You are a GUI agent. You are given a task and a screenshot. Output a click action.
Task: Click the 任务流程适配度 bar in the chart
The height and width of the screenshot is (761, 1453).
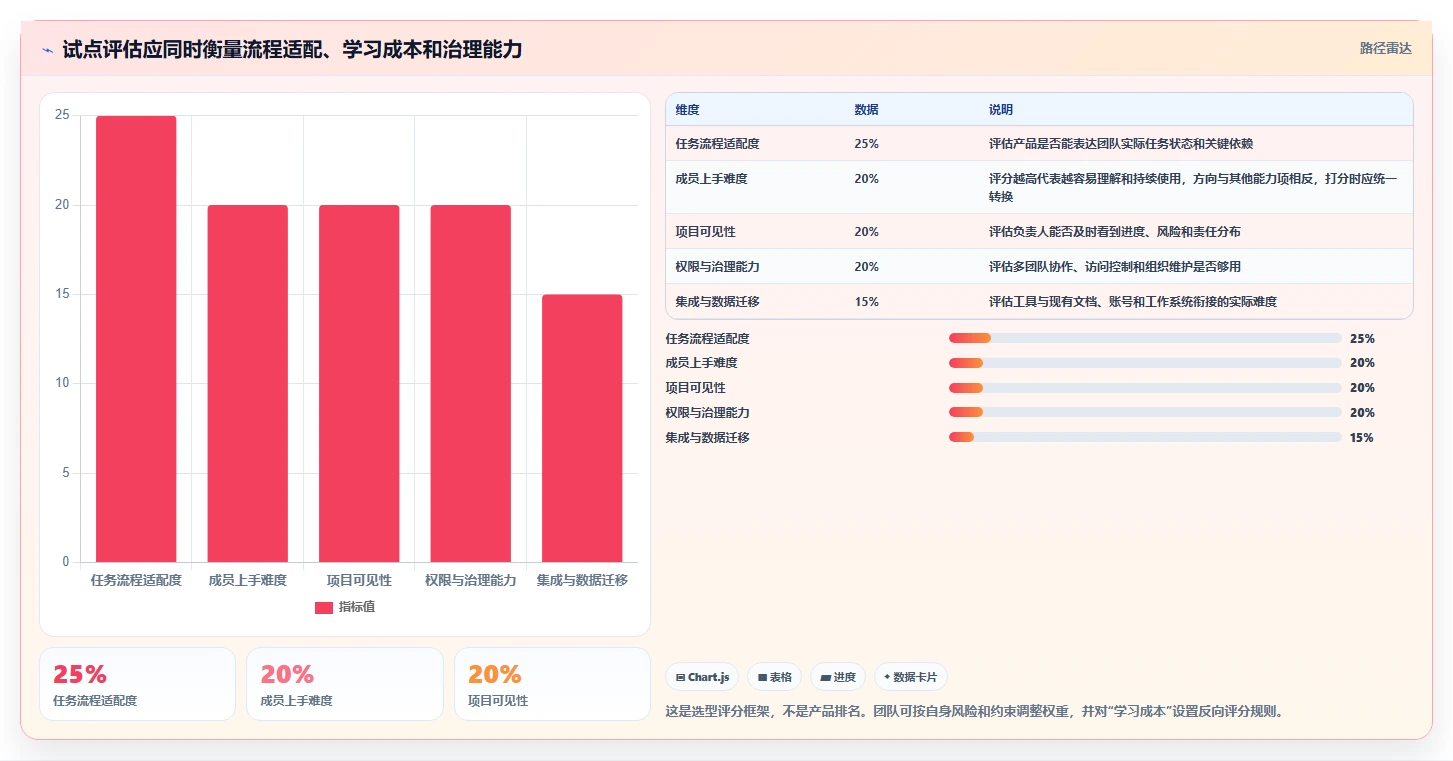coord(136,339)
